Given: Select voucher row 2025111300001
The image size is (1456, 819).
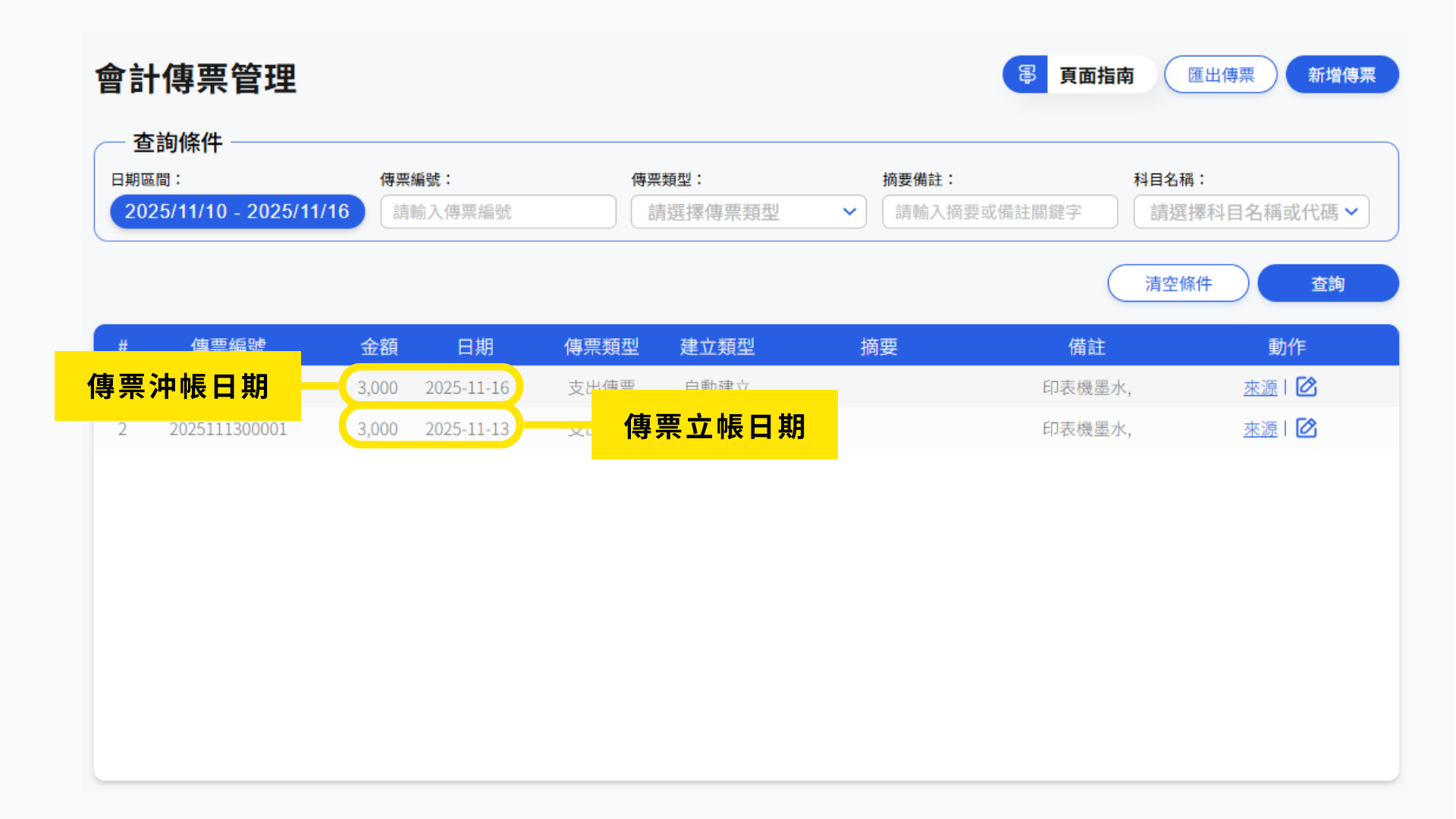Looking at the screenshot, I should point(227,429).
